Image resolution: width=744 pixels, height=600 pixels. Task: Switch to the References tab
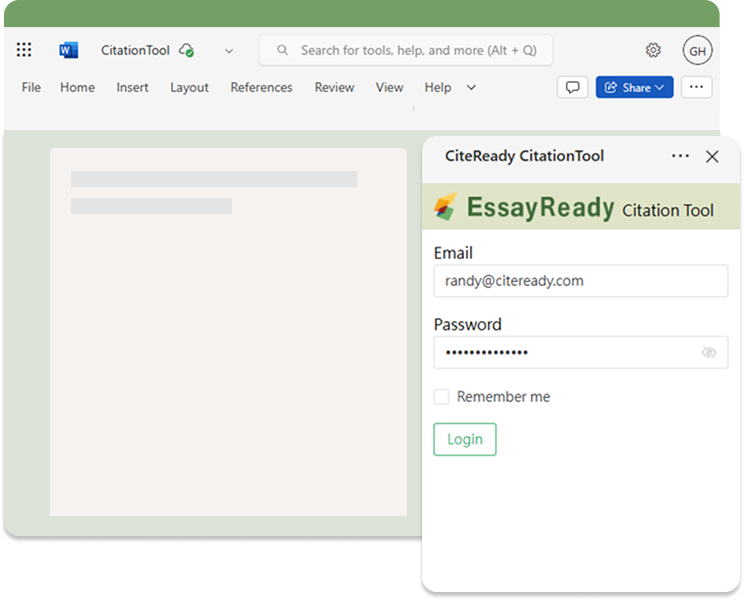[261, 87]
